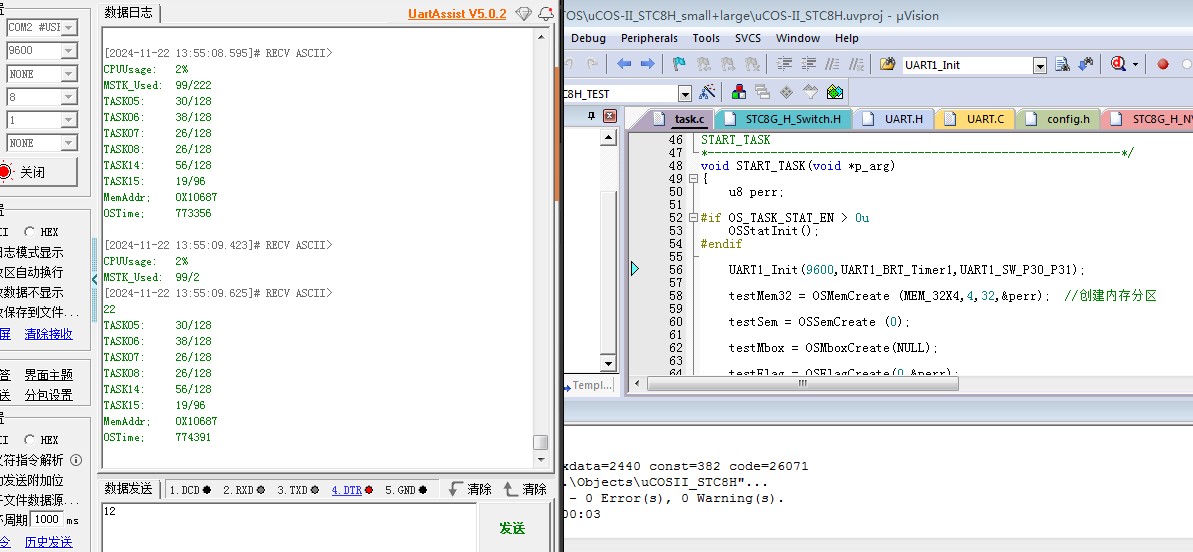Screen dimensions: 1193x552
Task: Open Options for Target magic wand icon
Action: (708, 93)
